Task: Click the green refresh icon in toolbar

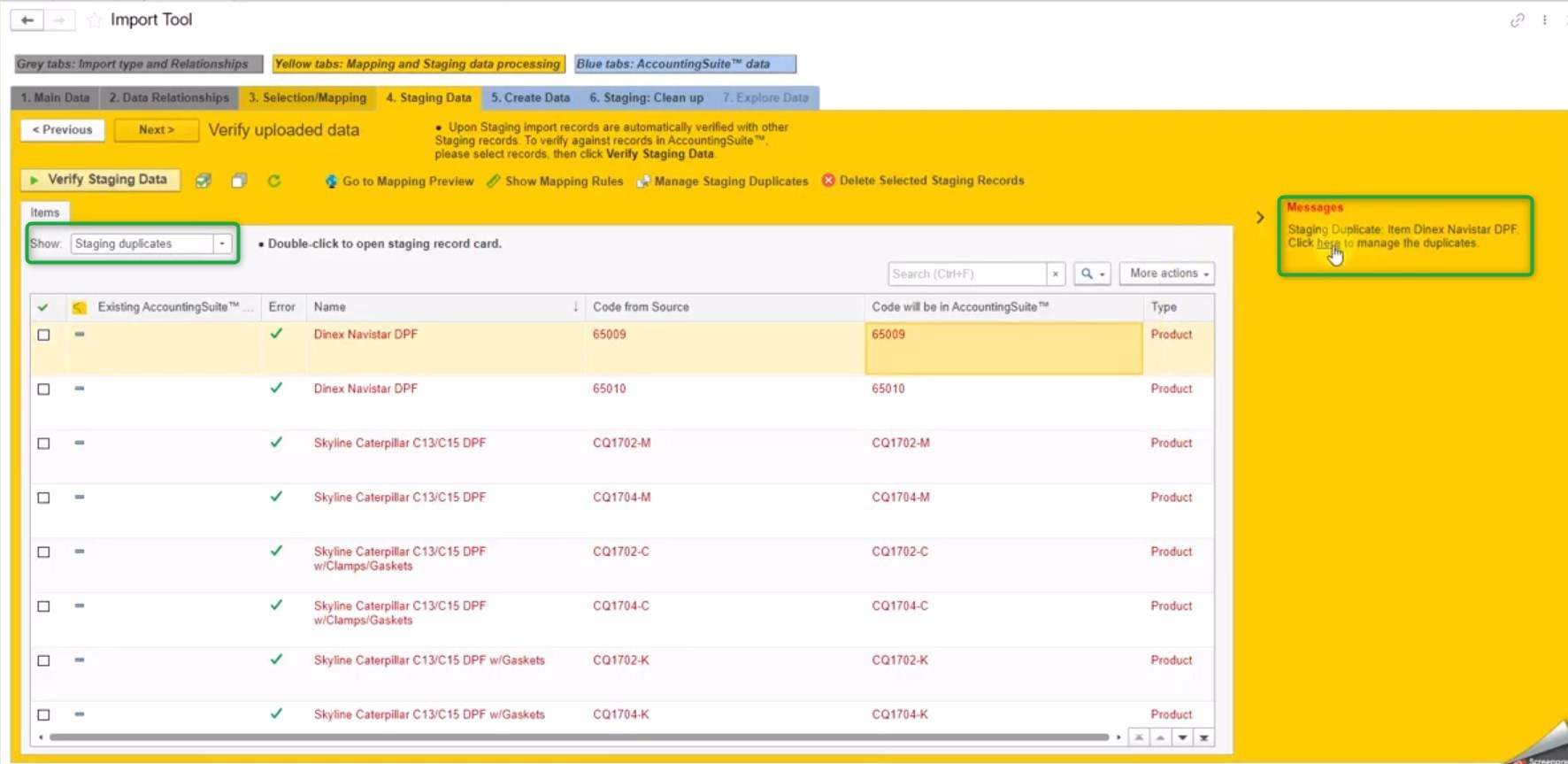Action: click(x=274, y=181)
